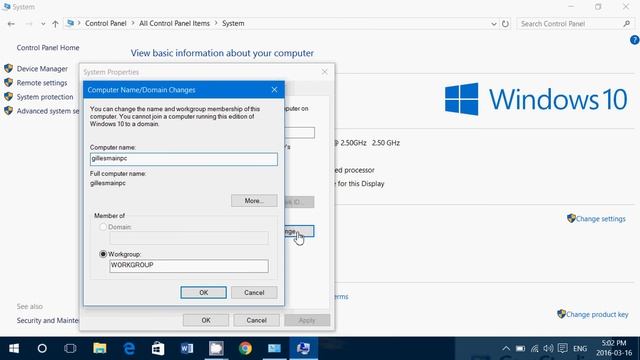Close the Computer Name/Domain Changes dialog

coord(274,90)
